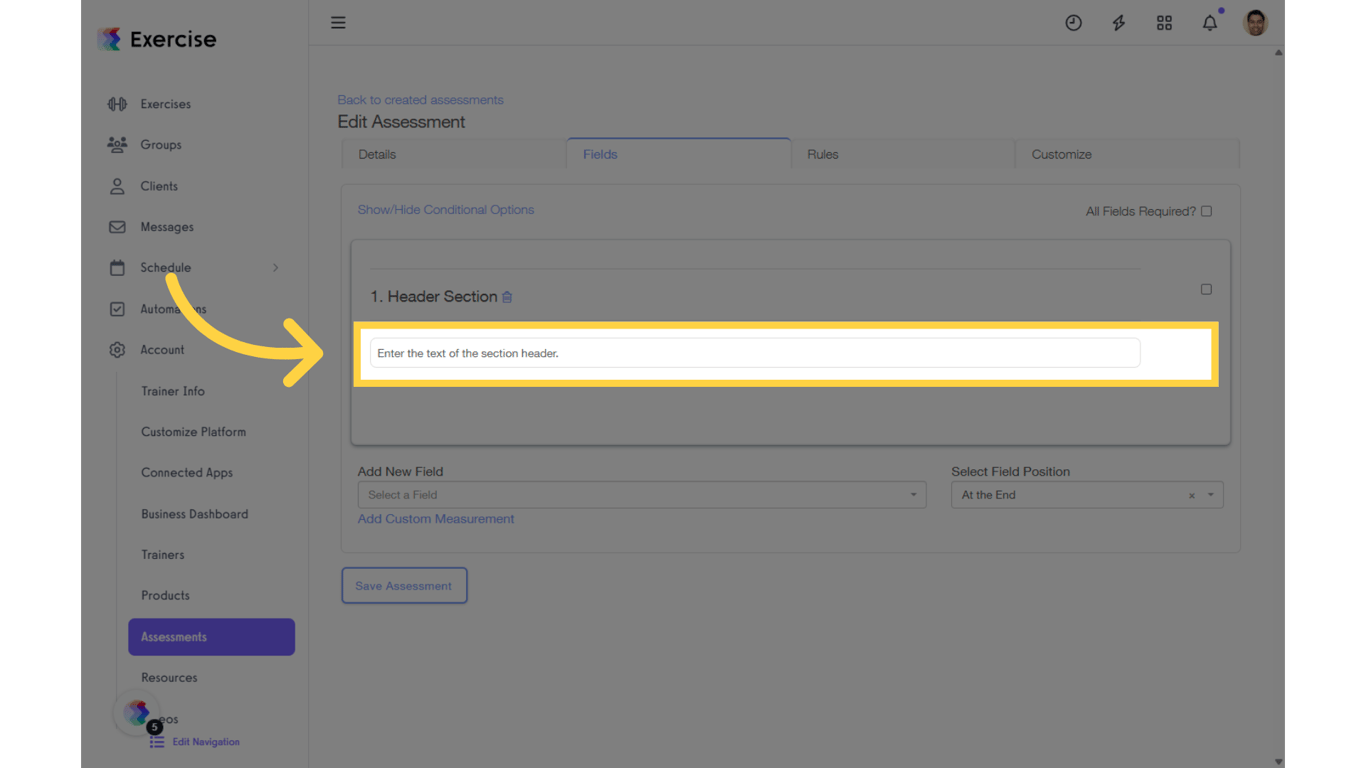1366x768 pixels.
Task: Open Exercises via dumbbell icon
Action: [x=118, y=103]
